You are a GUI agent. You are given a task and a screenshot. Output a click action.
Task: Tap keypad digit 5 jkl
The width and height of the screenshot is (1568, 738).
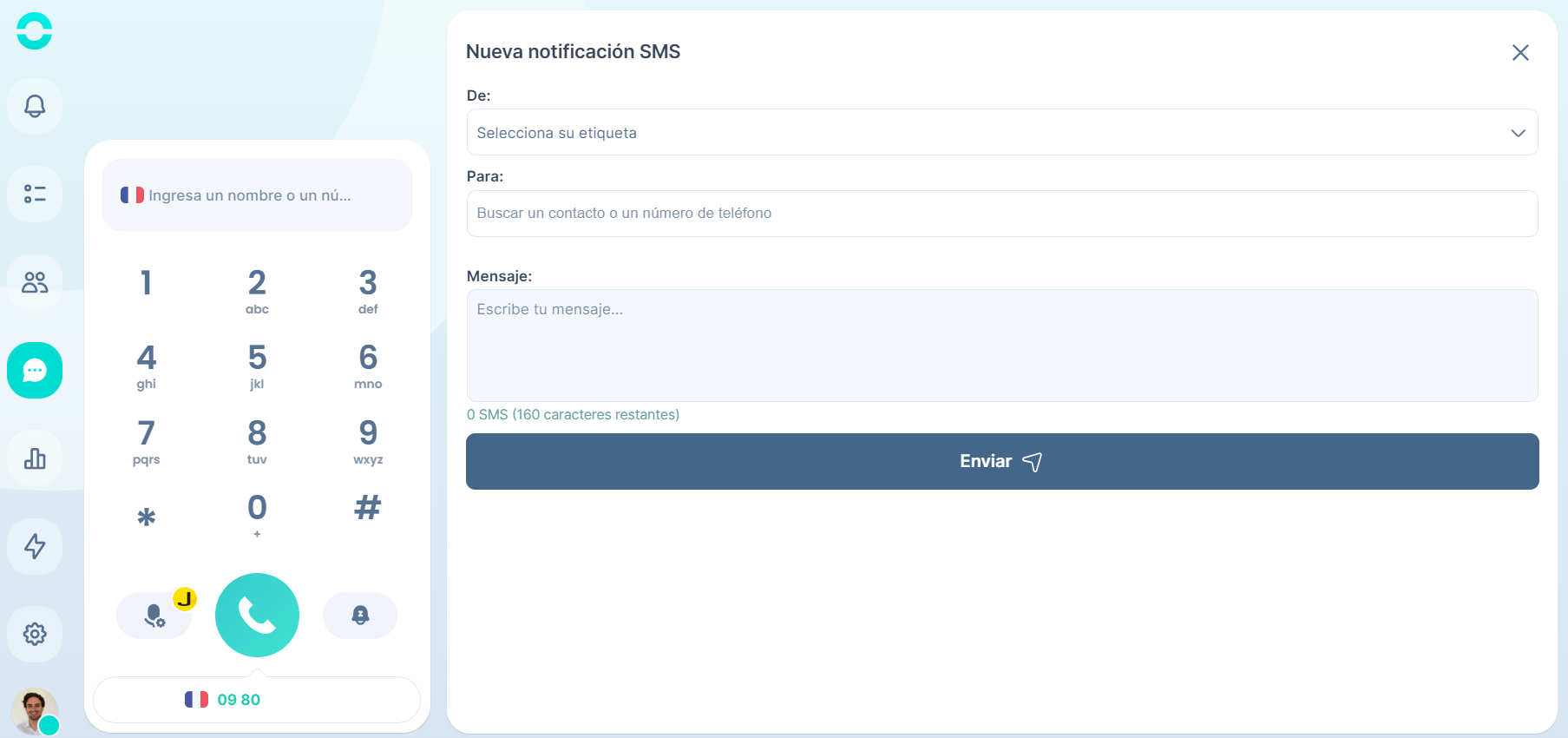[257, 366]
